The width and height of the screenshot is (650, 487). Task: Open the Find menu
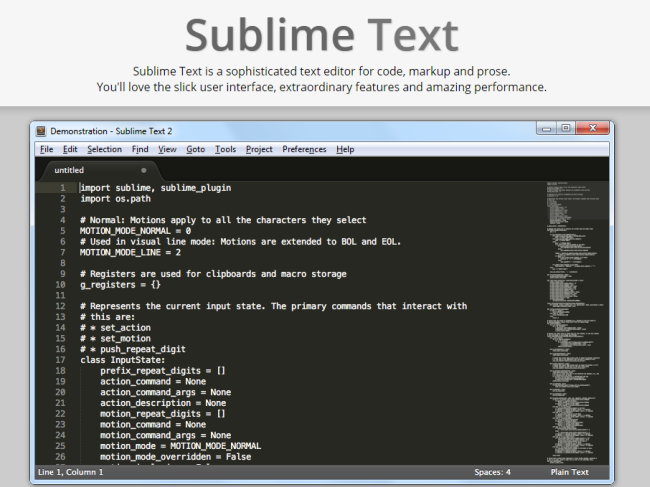[140, 149]
